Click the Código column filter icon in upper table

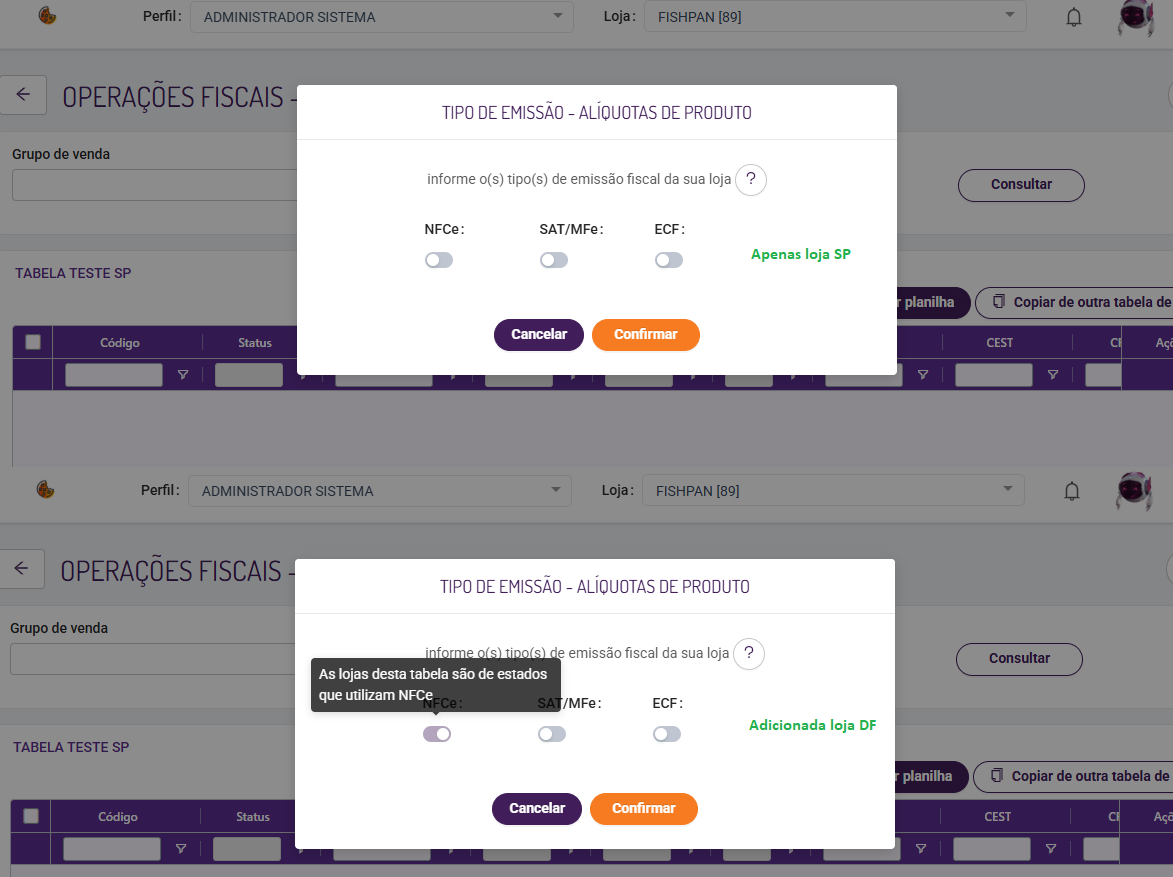[183, 375]
